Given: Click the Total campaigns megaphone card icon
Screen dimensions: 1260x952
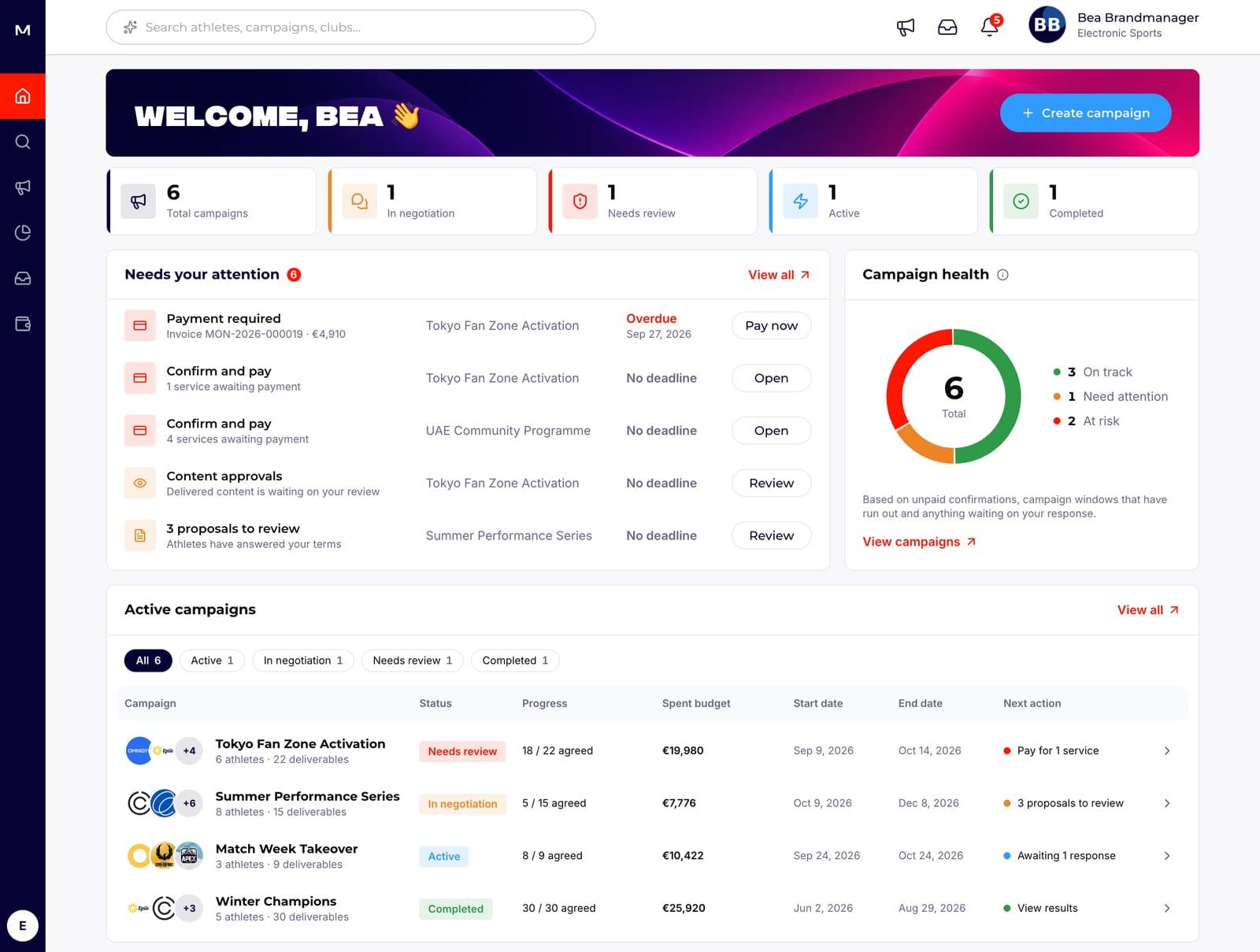Looking at the screenshot, I should 139,202.
